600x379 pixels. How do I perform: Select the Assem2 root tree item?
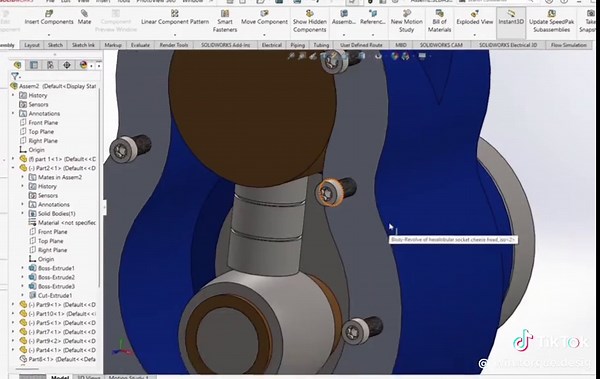(x=54, y=86)
